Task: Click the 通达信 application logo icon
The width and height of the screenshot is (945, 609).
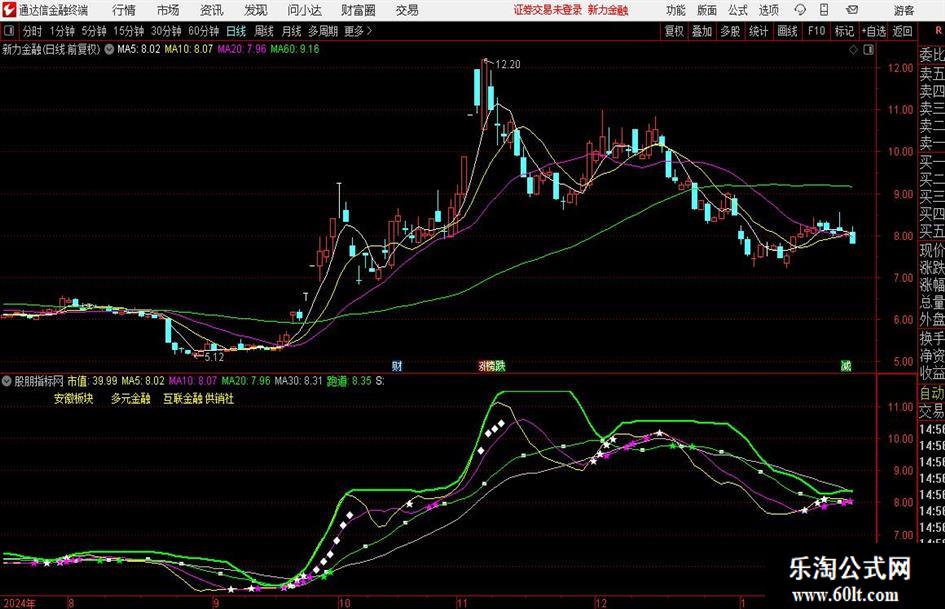Action: (10, 10)
